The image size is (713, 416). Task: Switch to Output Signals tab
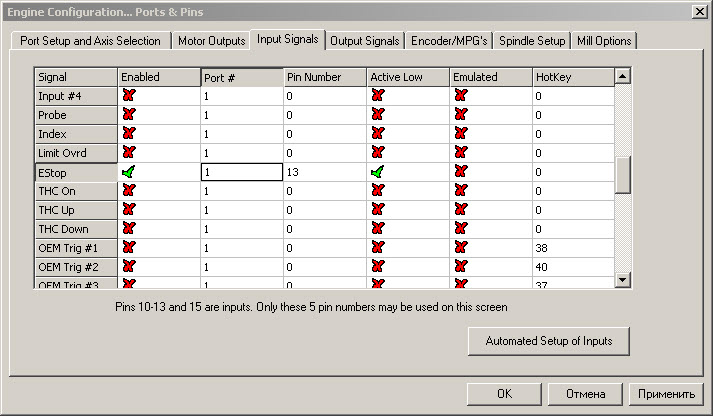click(365, 41)
